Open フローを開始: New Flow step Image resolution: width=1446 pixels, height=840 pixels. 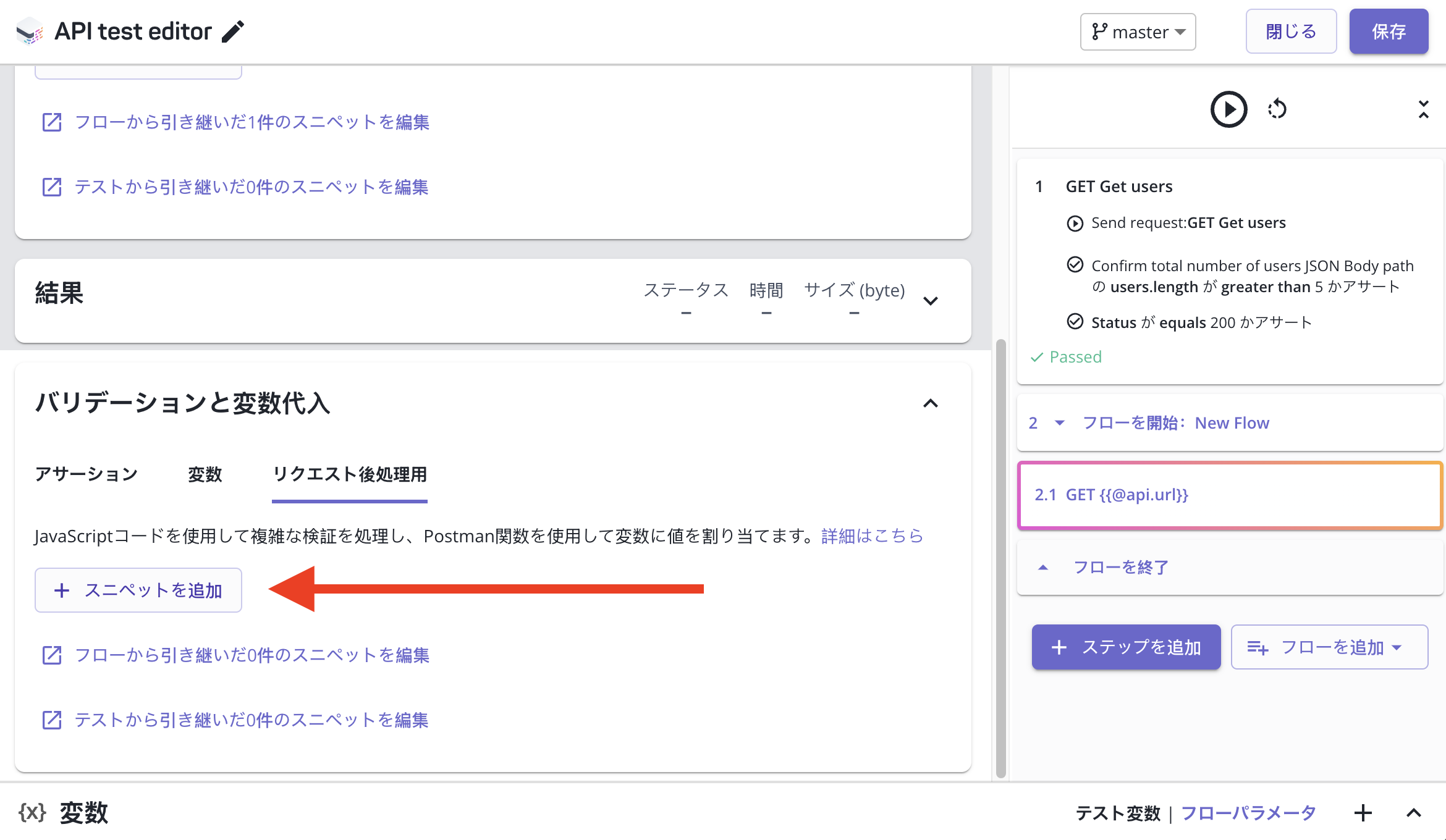tap(1175, 423)
